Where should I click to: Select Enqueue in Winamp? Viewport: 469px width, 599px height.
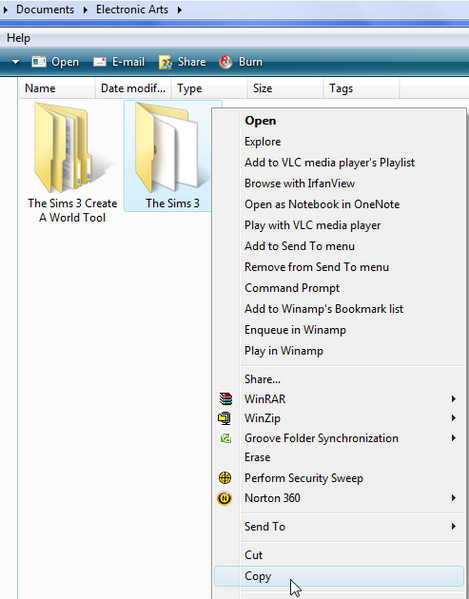point(339,330)
